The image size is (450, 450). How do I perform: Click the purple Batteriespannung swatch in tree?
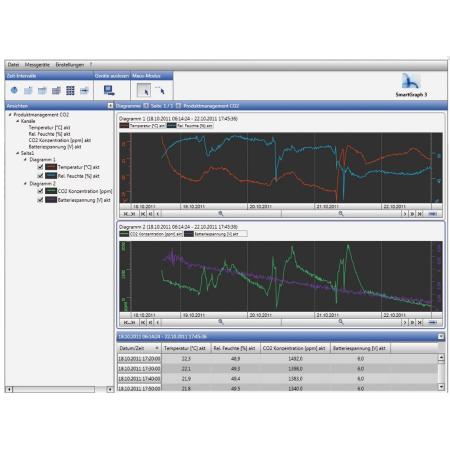tap(51, 200)
